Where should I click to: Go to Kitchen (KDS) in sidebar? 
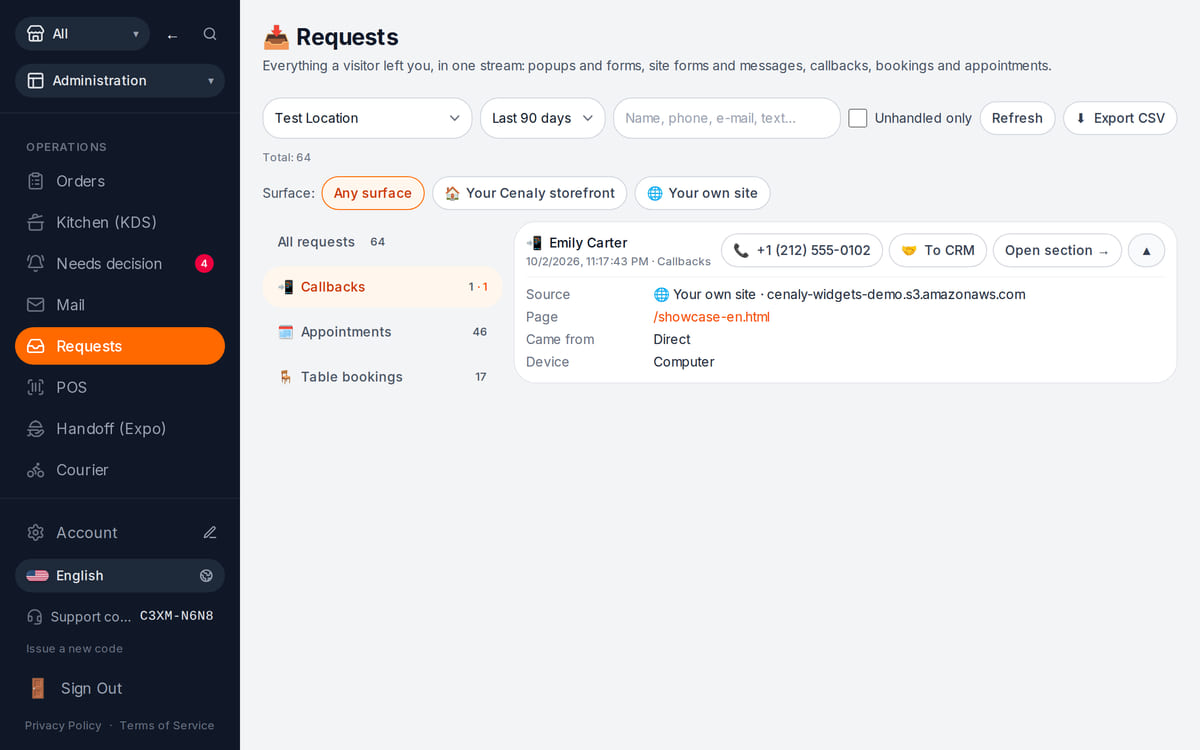pyautogui.click(x=120, y=222)
